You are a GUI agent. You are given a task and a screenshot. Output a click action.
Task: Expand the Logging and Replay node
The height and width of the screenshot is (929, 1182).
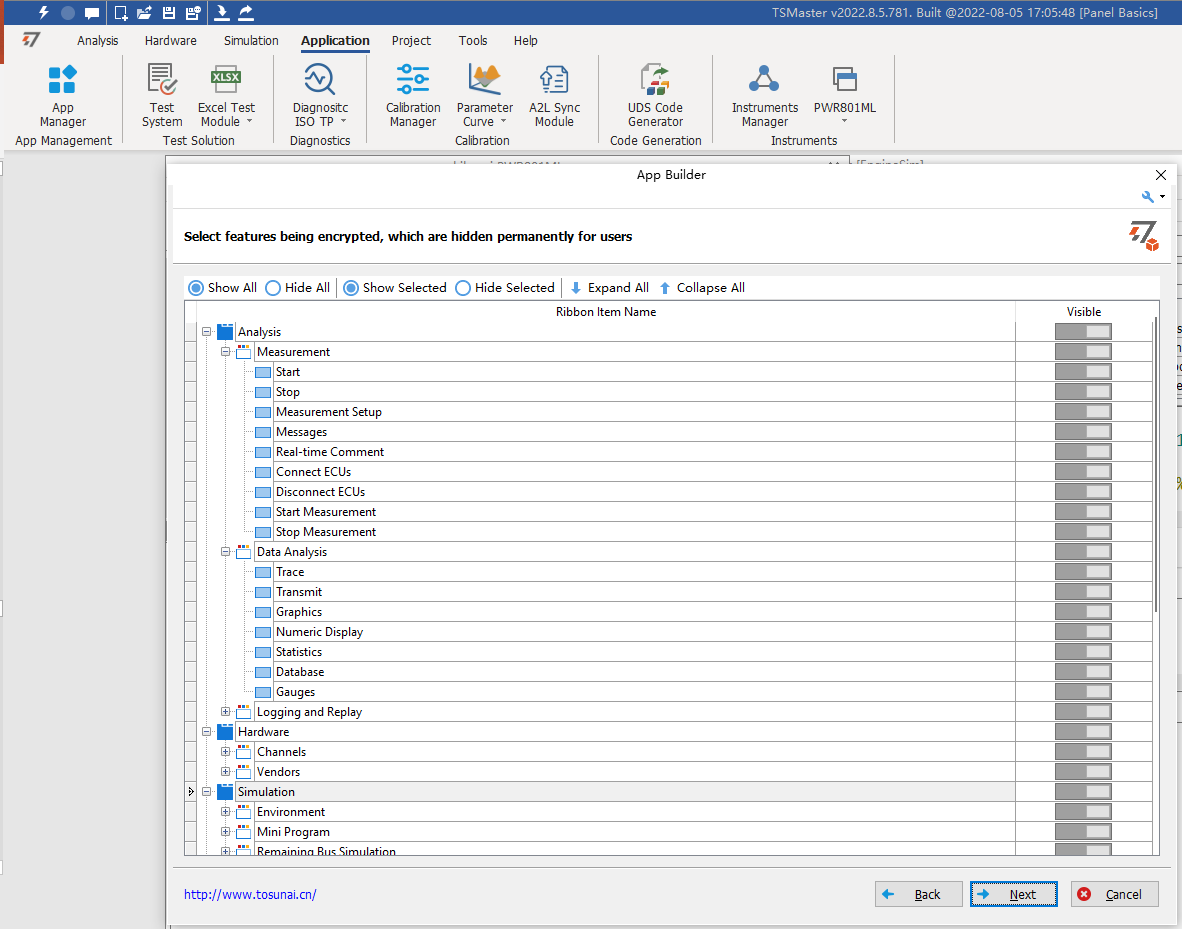[226, 712]
